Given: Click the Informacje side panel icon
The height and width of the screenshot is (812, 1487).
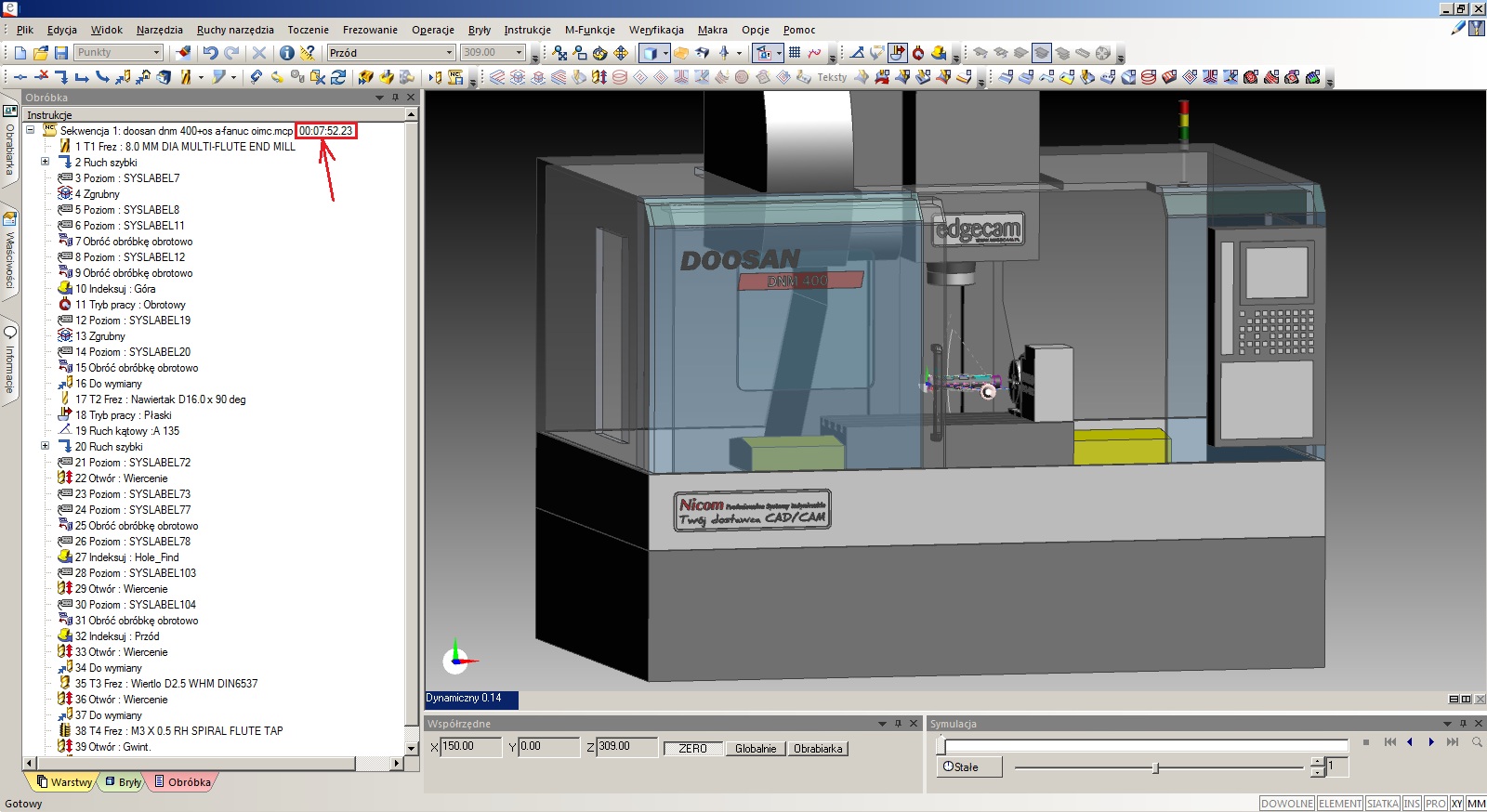Looking at the screenshot, I should (10, 332).
